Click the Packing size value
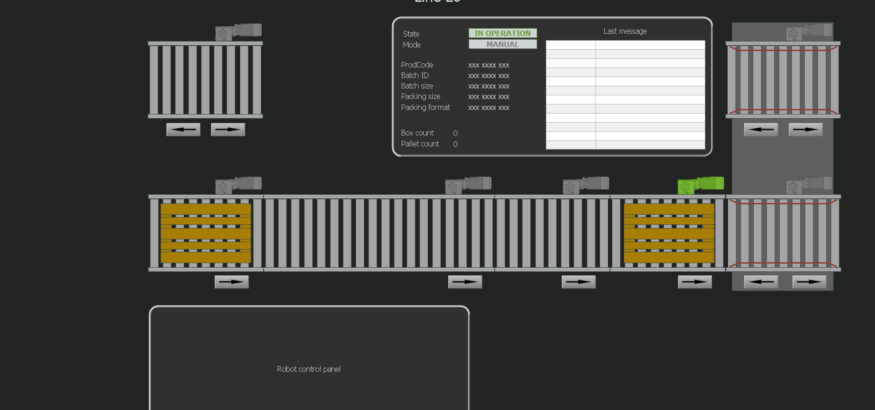Image resolution: width=875 pixels, height=410 pixels. pos(489,97)
